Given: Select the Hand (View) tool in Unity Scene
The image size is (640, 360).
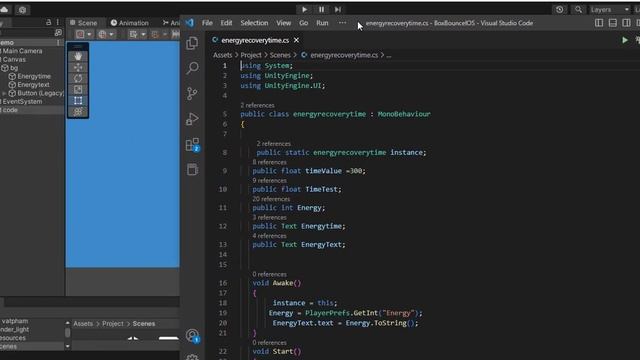Looking at the screenshot, I should [78, 56].
